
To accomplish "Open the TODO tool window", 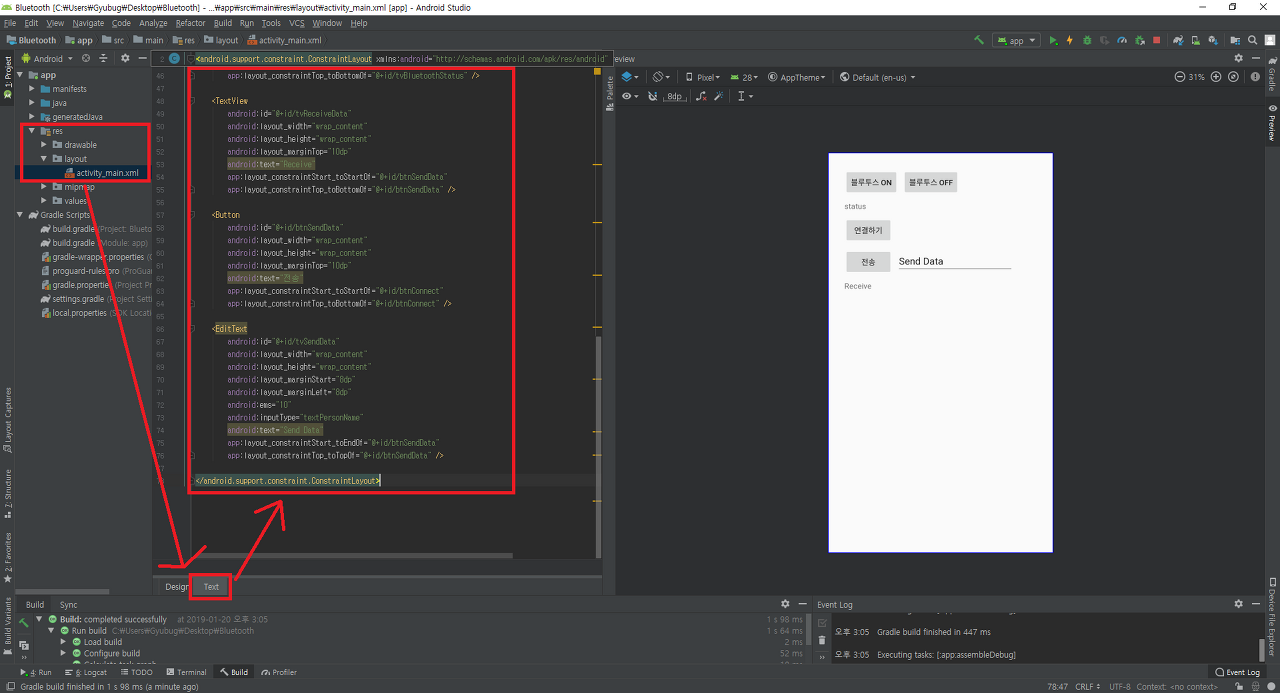I will coord(136,672).
